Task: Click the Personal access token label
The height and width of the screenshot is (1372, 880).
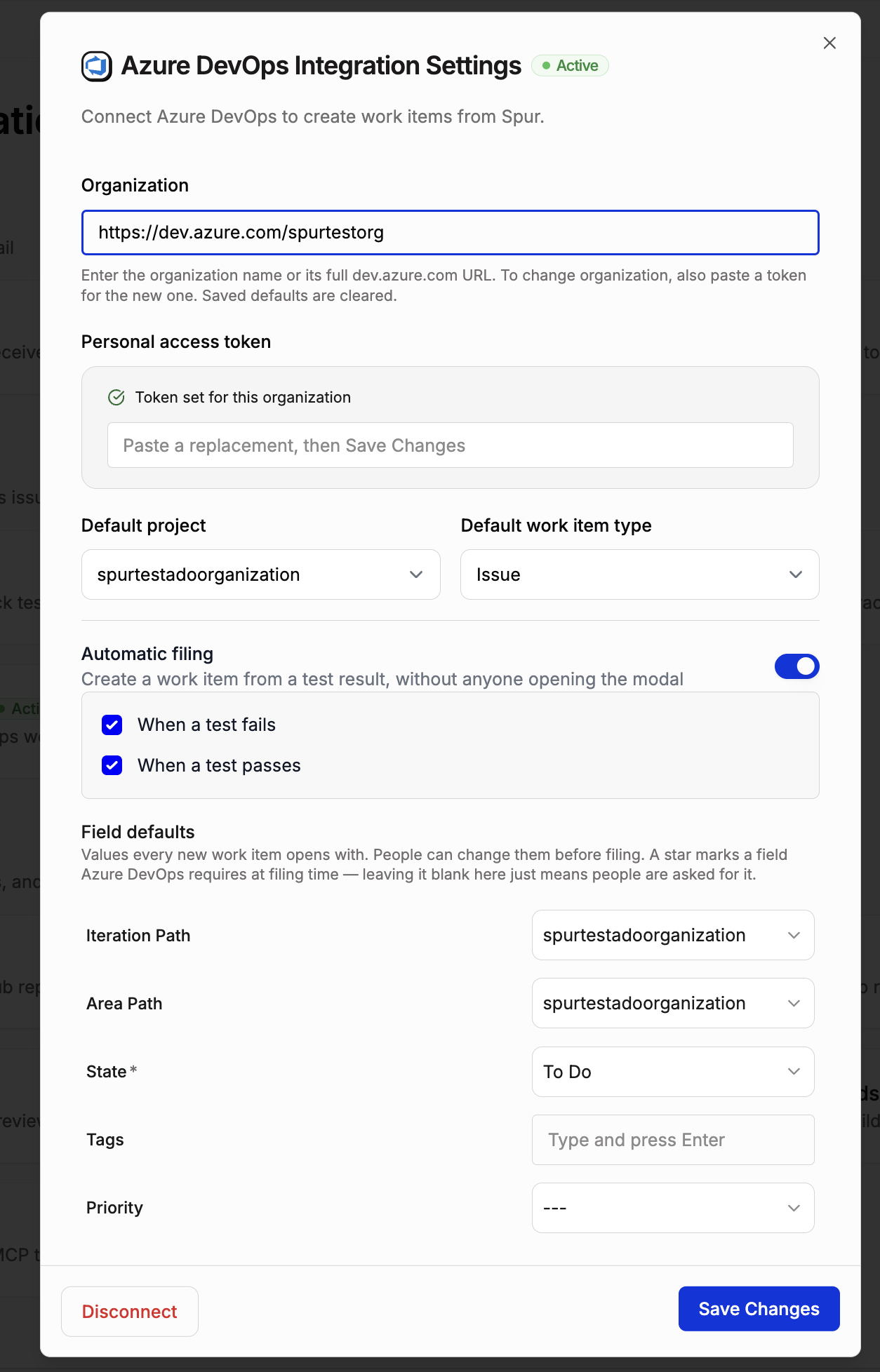Action: (176, 342)
